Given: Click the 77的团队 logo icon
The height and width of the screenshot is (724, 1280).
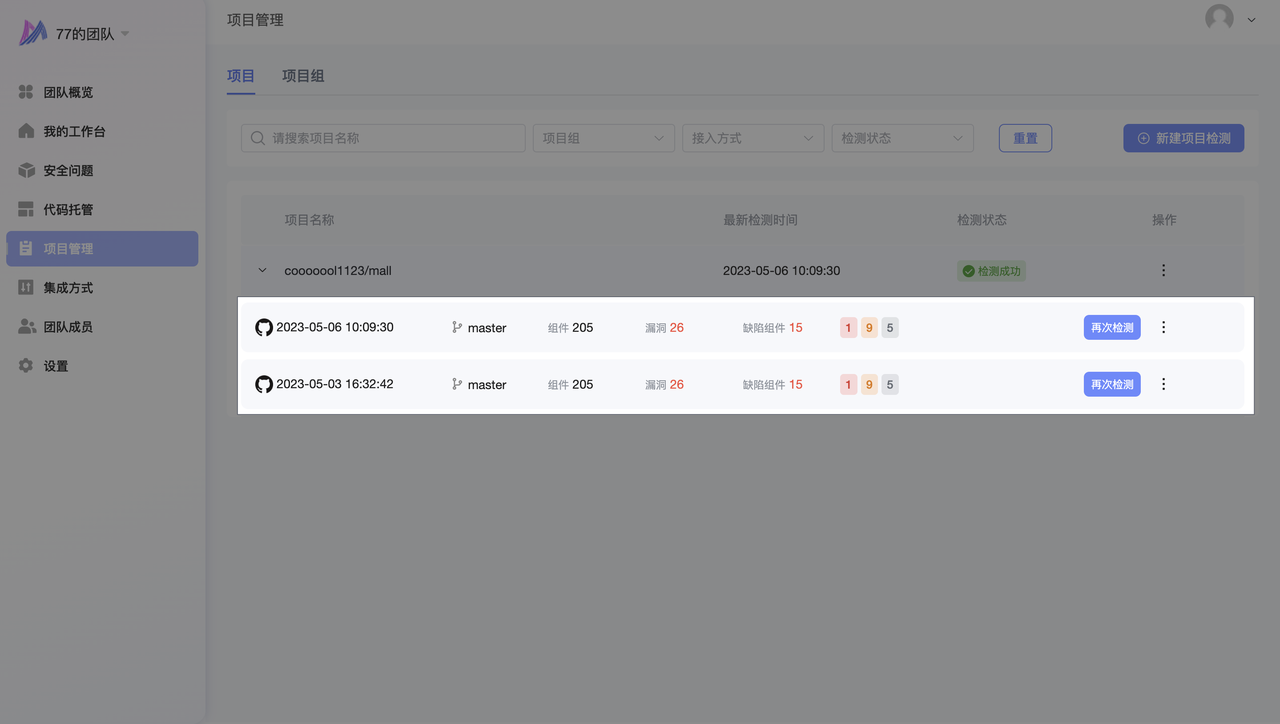Looking at the screenshot, I should click(33, 33).
